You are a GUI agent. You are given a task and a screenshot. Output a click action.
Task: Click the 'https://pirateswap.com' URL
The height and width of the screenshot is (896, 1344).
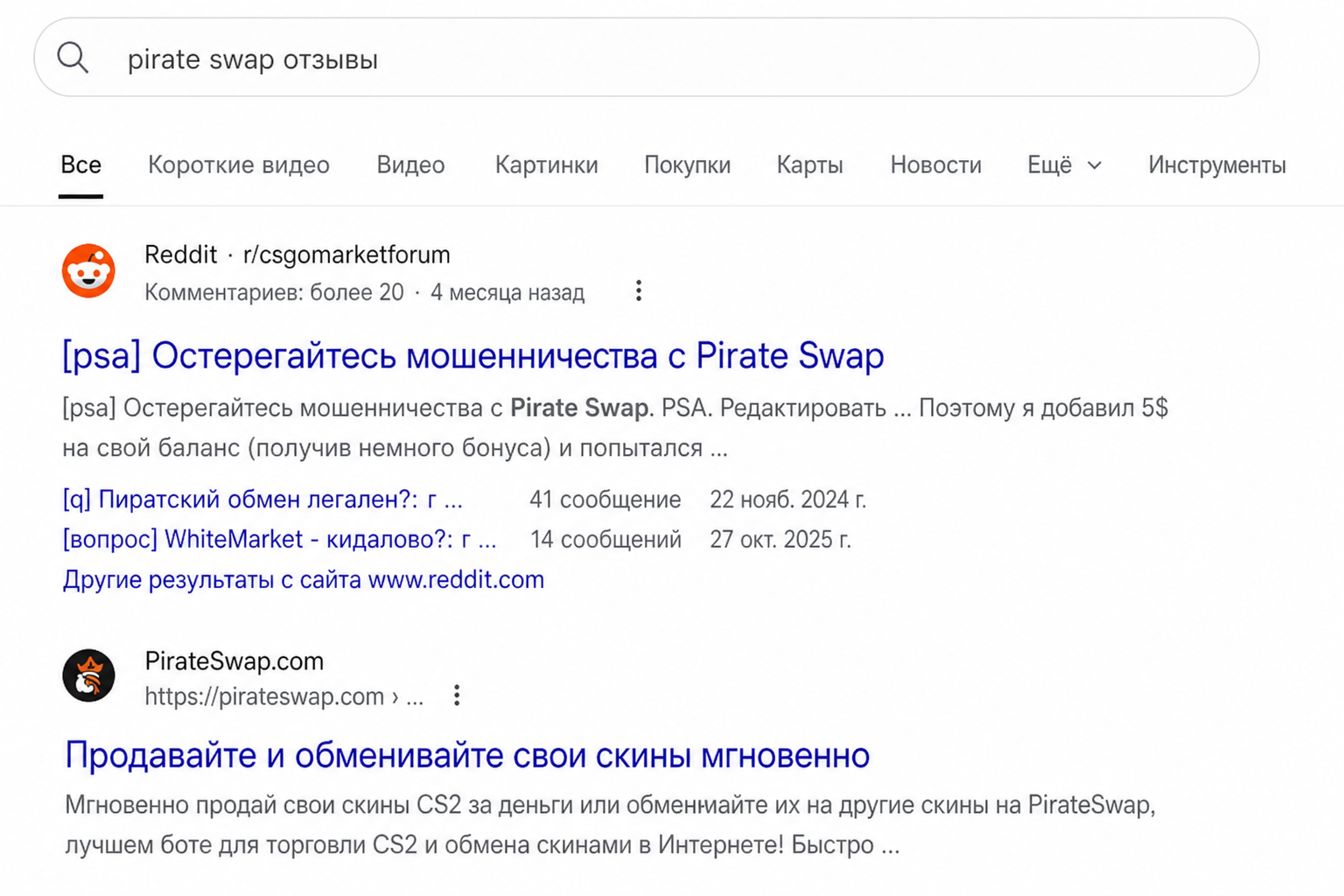click(x=264, y=696)
